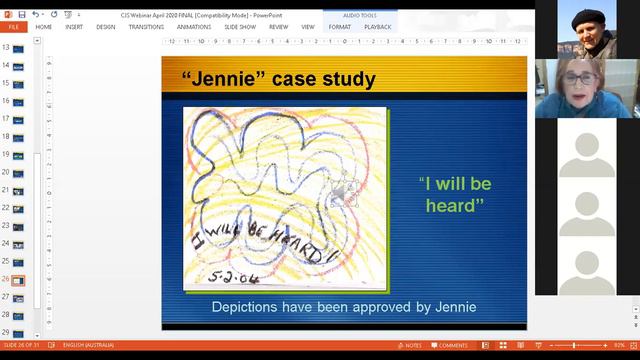Select slide 25 thumbnail
This screenshot has height=360, width=640.
[18, 262]
